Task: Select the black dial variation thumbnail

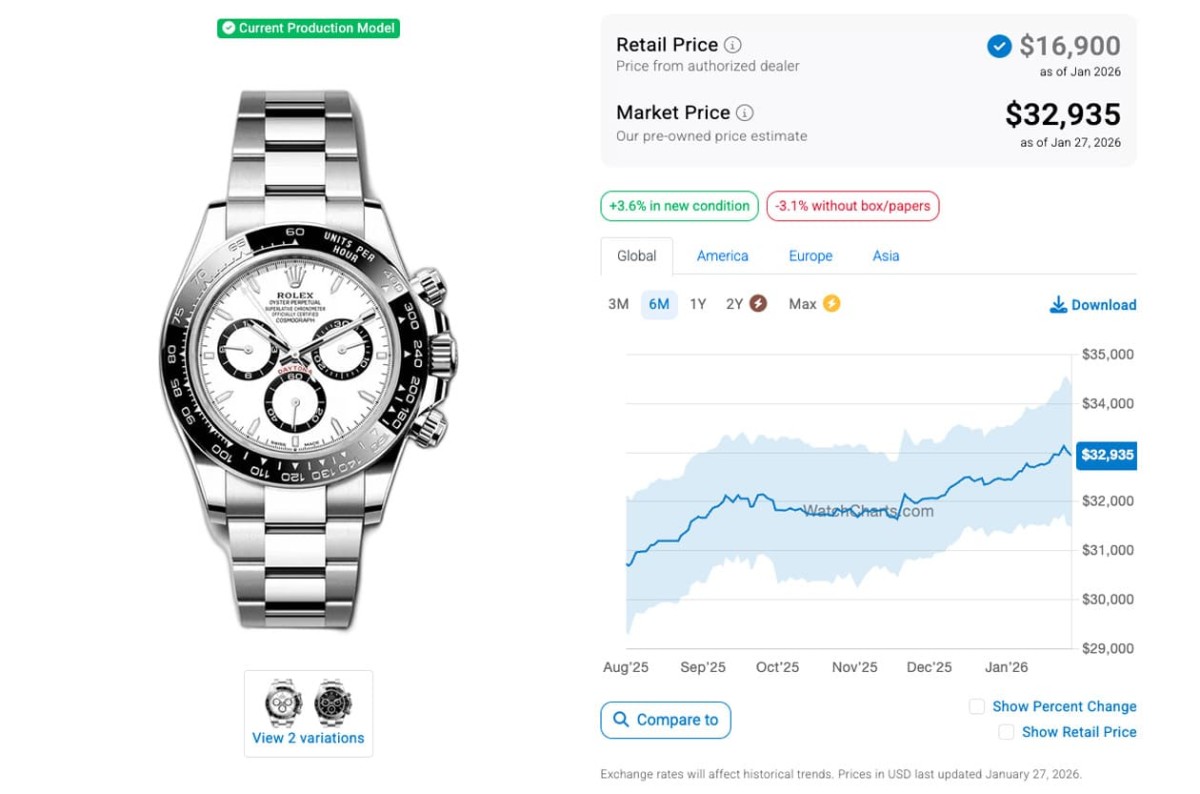Action: [333, 702]
